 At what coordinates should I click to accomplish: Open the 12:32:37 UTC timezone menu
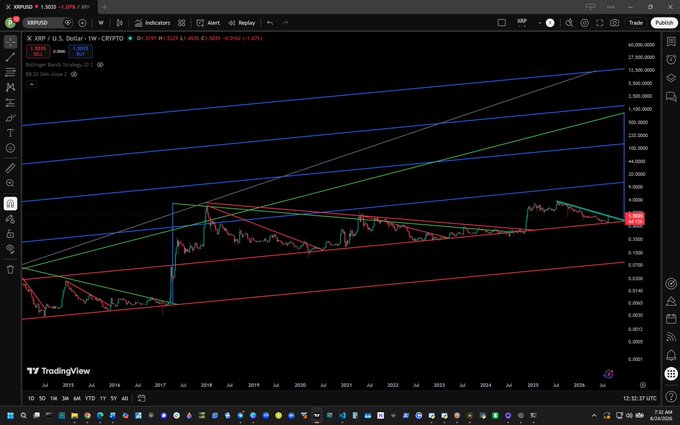pyautogui.click(x=640, y=398)
